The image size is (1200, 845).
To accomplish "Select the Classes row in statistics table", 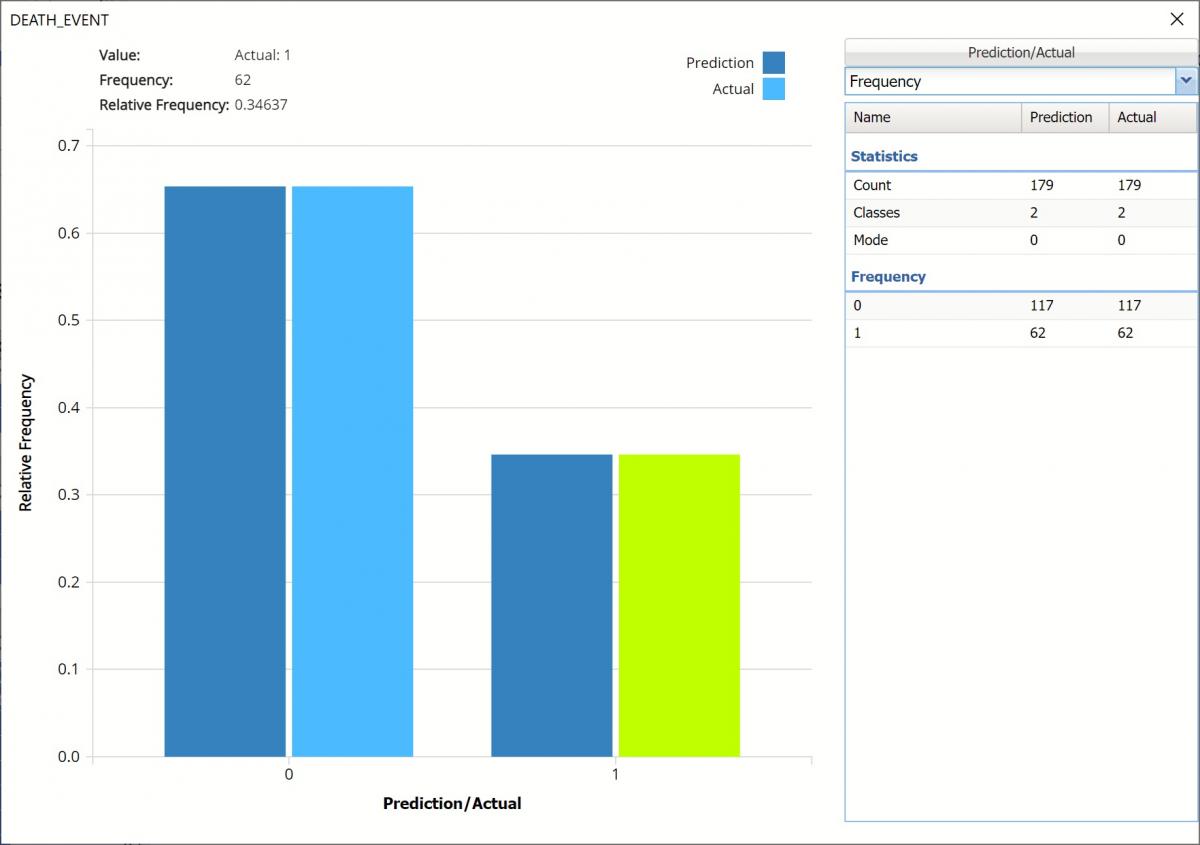I will [x=1020, y=212].
